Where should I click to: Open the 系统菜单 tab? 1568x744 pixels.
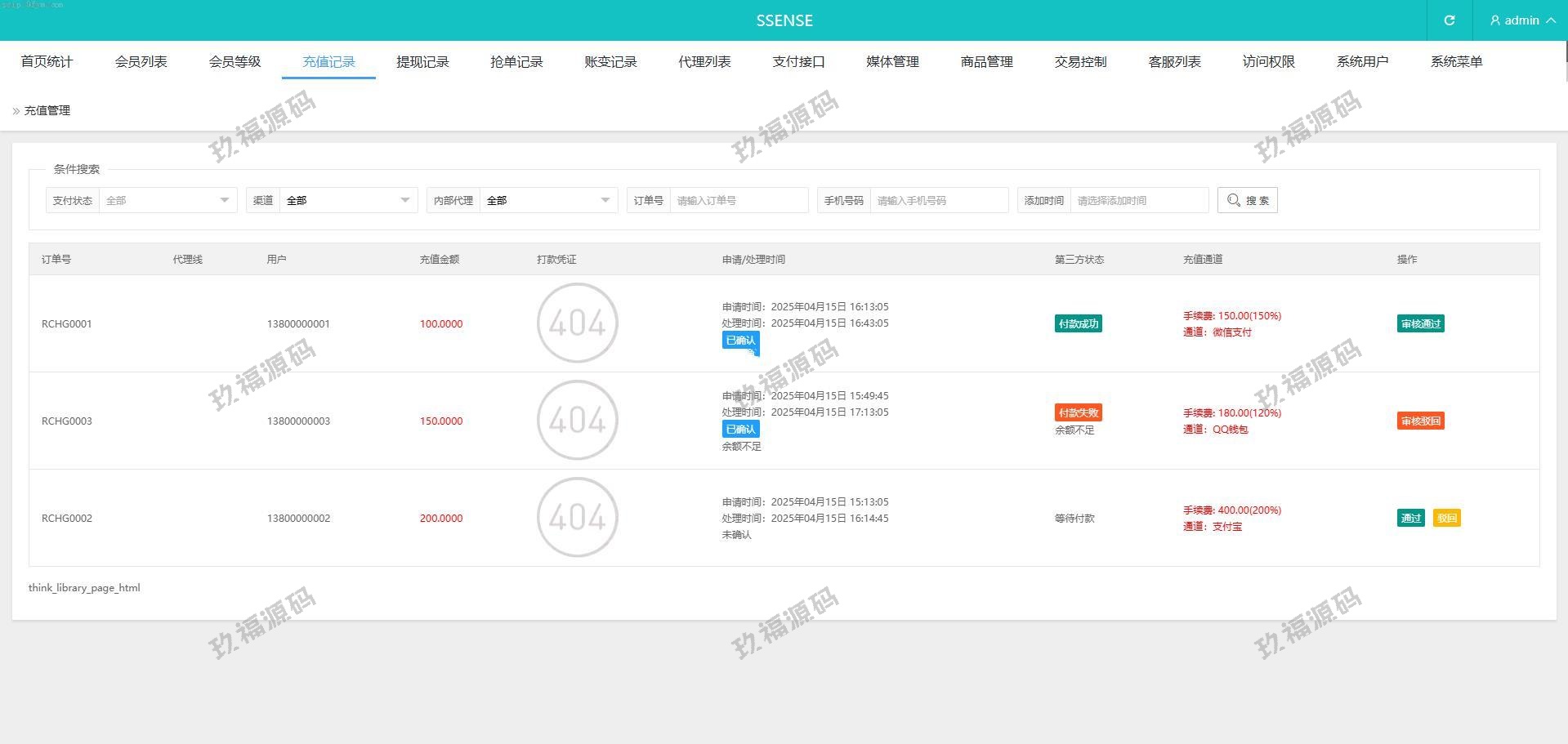coord(1456,62)
